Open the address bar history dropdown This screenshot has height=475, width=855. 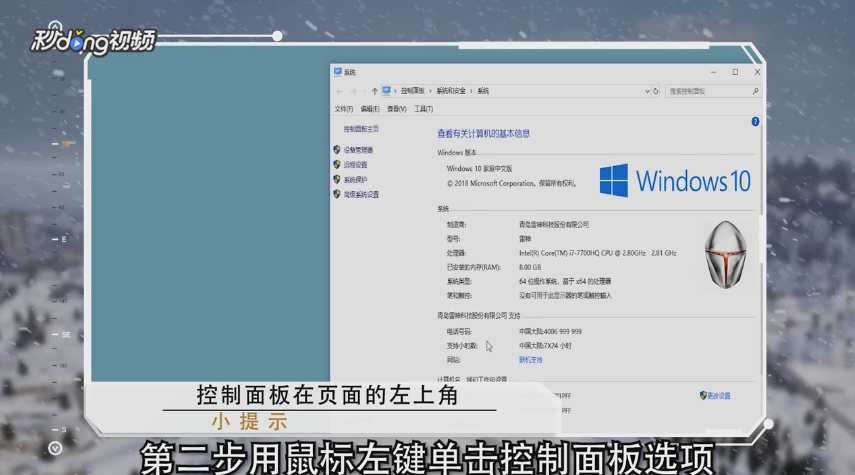(647, 91)
